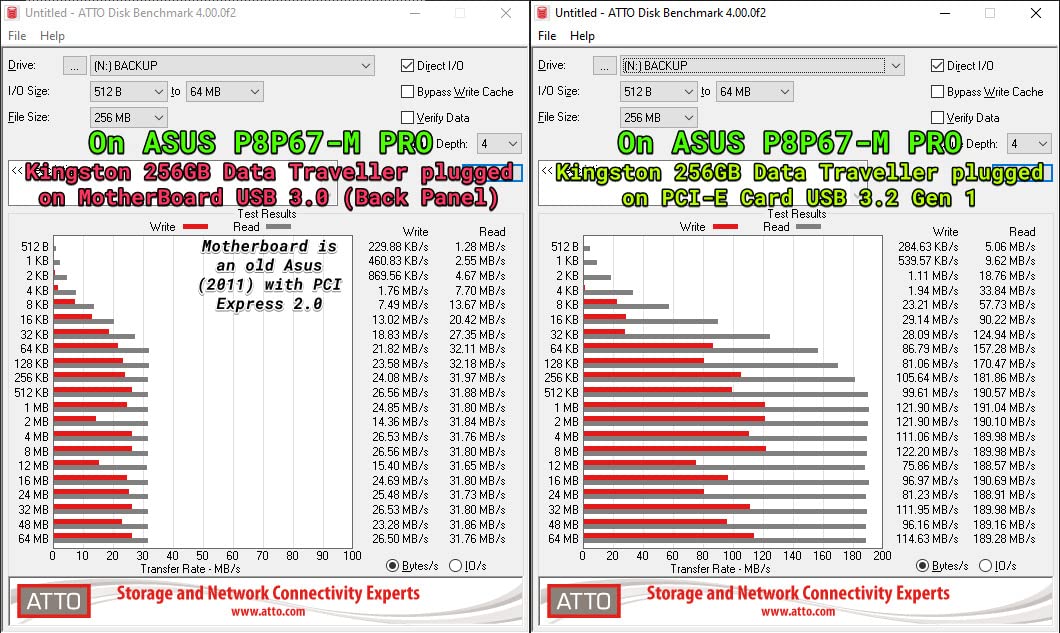Click right window 64 MB read value 189.28 MB/s
The image size is (1060, 633).
(1004, 539)
